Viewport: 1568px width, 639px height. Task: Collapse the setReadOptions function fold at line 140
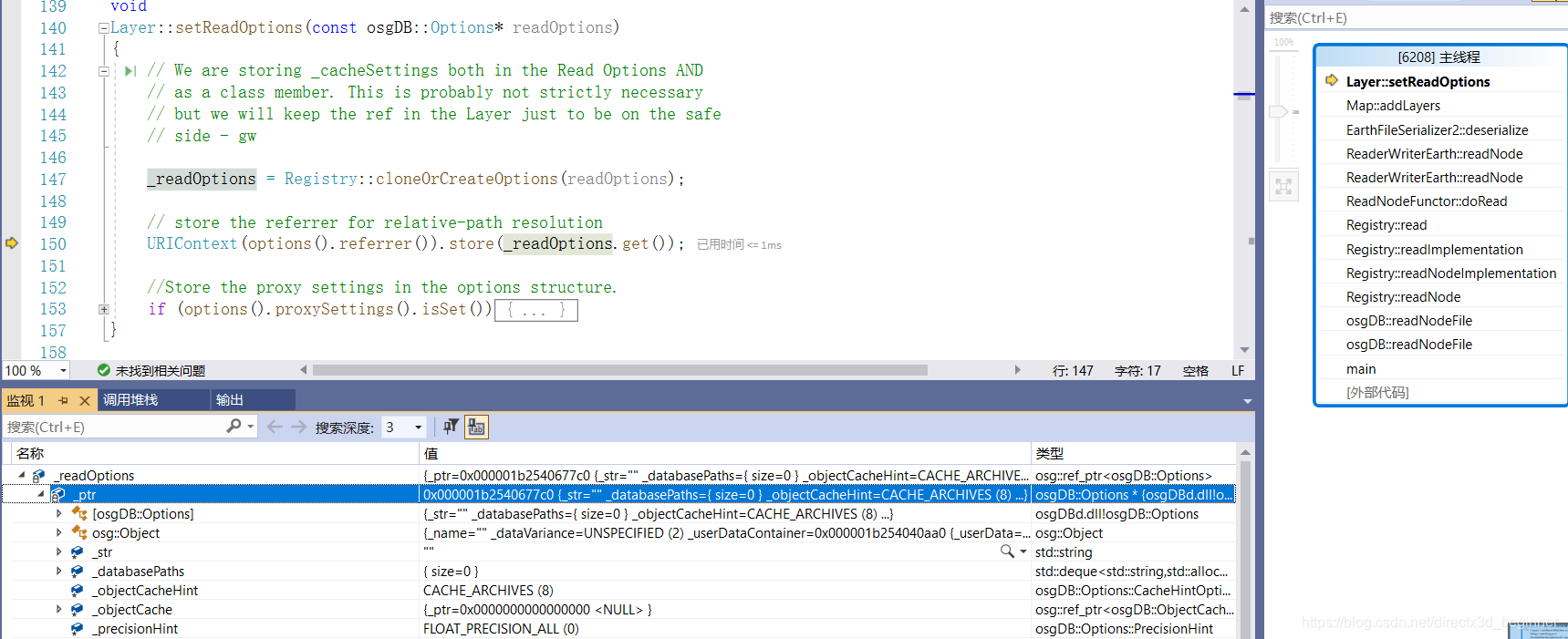pyautogui.click(x=103, y=28)
